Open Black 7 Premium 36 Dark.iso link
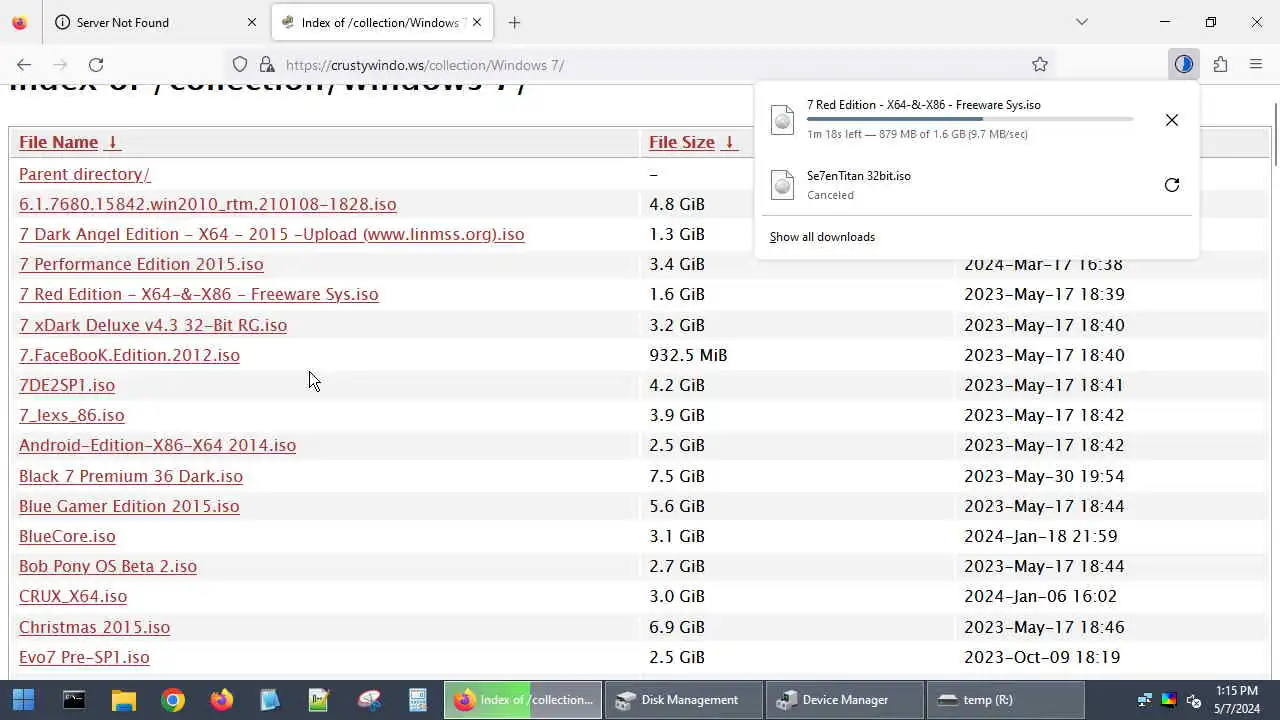 [131, 476]
